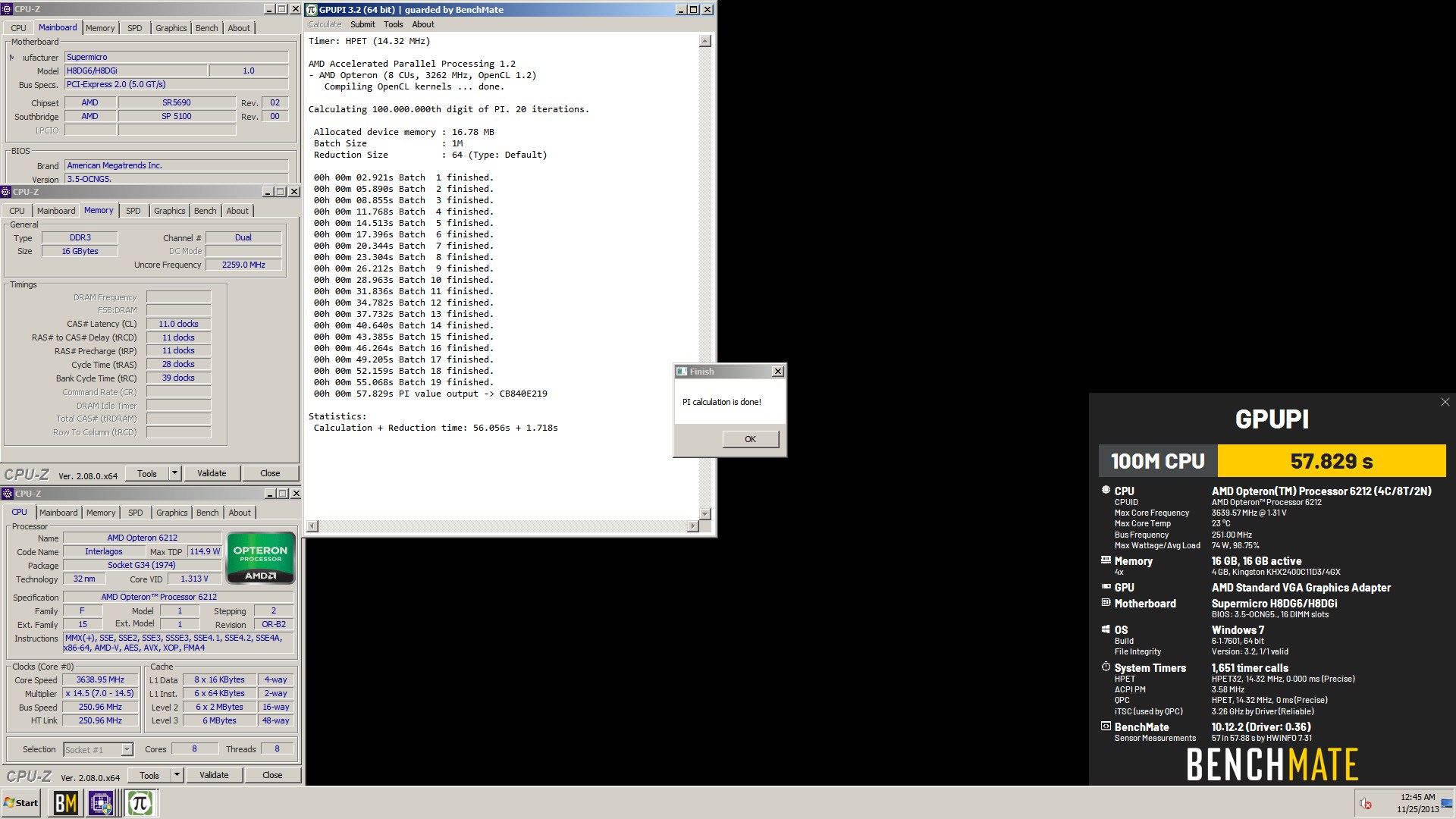Click the GPU icon in BenchMate
This screenshot has width=1456, height=819.
pyautogui.click(x=1106, y=587)
